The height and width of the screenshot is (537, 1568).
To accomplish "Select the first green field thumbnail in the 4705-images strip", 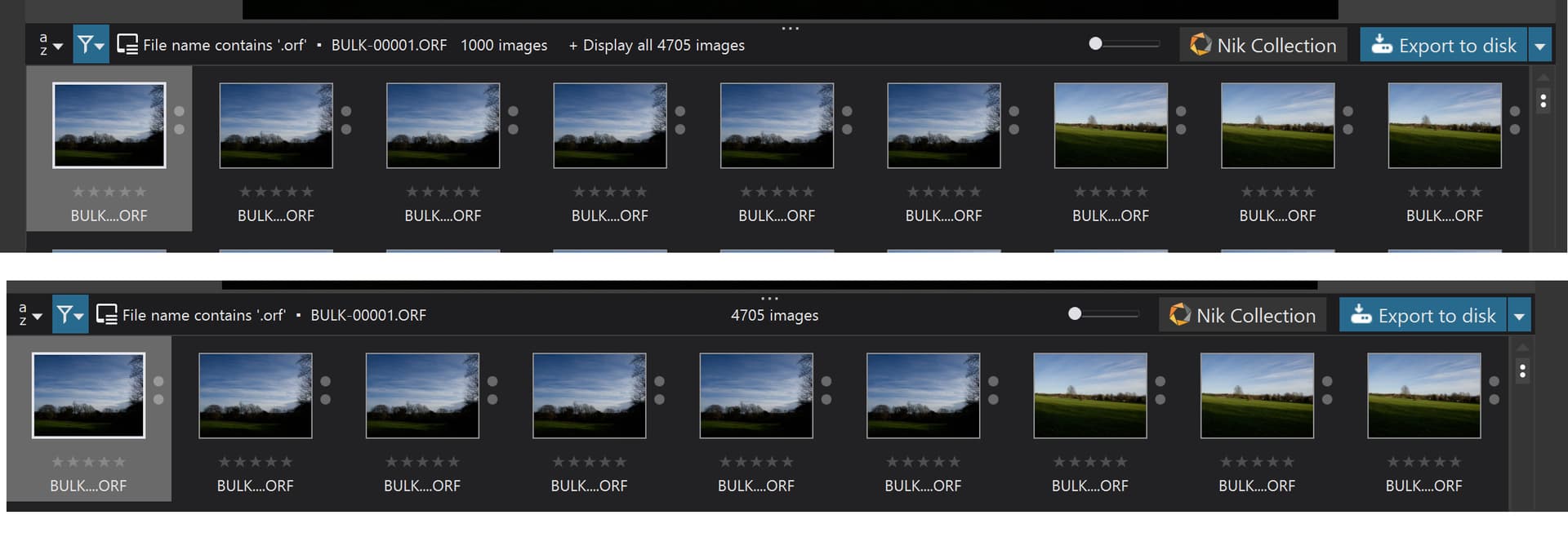I will coord(1089,395).
